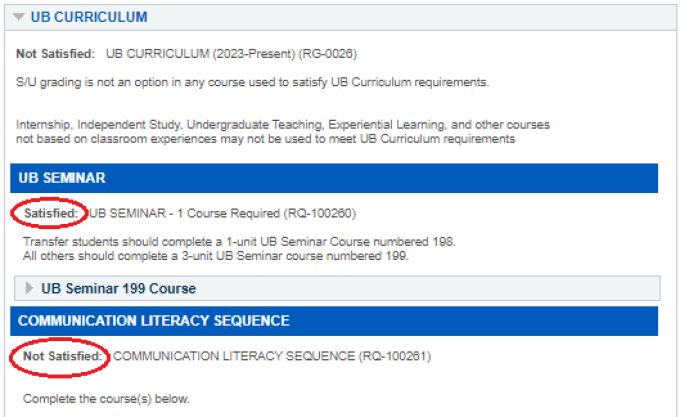Click "Complete the course(s) below." text
The image size is (680, 417).
click(106, 399)
